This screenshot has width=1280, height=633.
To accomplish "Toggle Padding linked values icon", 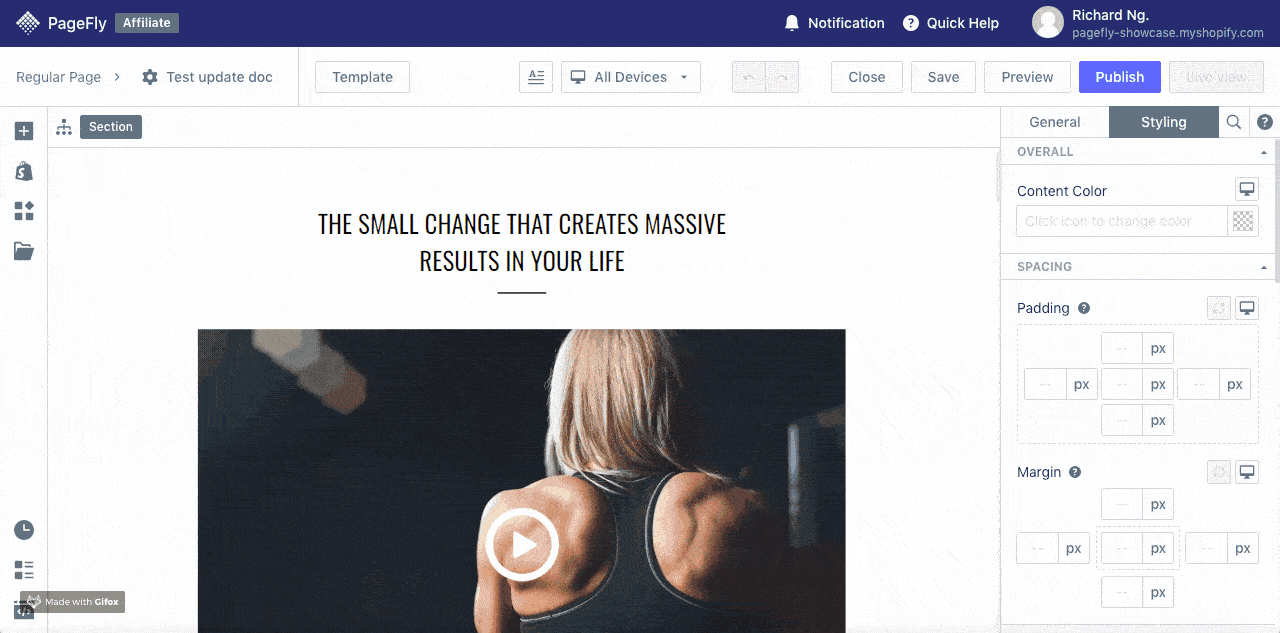I will pyautogui.click(x=1219, y=308).
